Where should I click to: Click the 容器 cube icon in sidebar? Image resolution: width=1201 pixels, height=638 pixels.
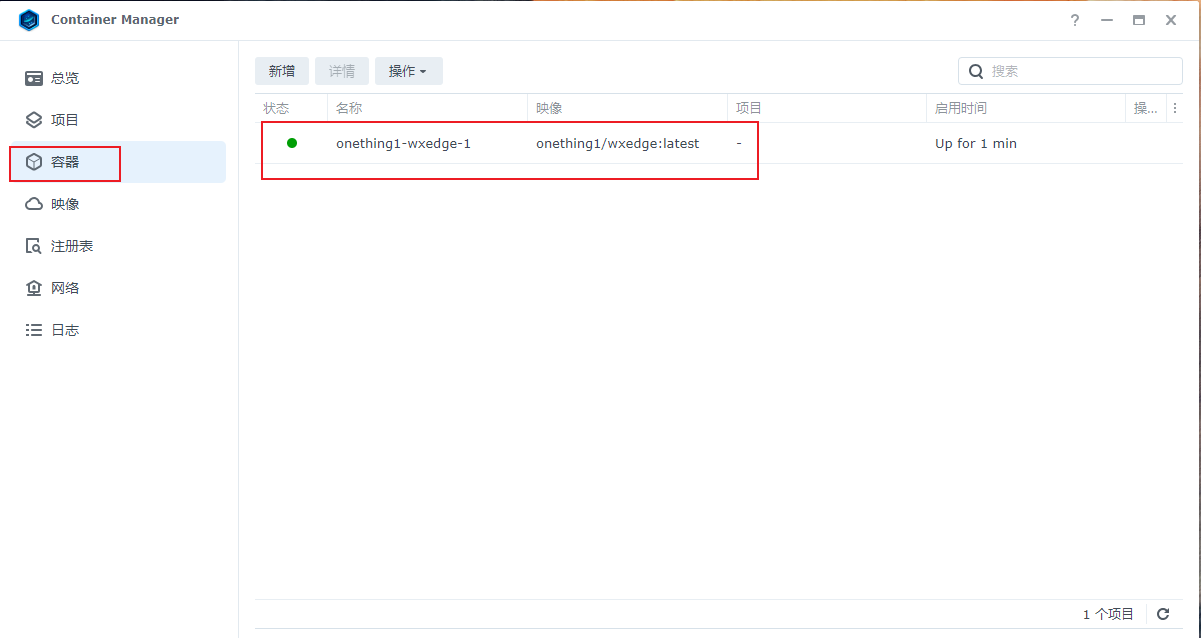(x=34, y=162)
